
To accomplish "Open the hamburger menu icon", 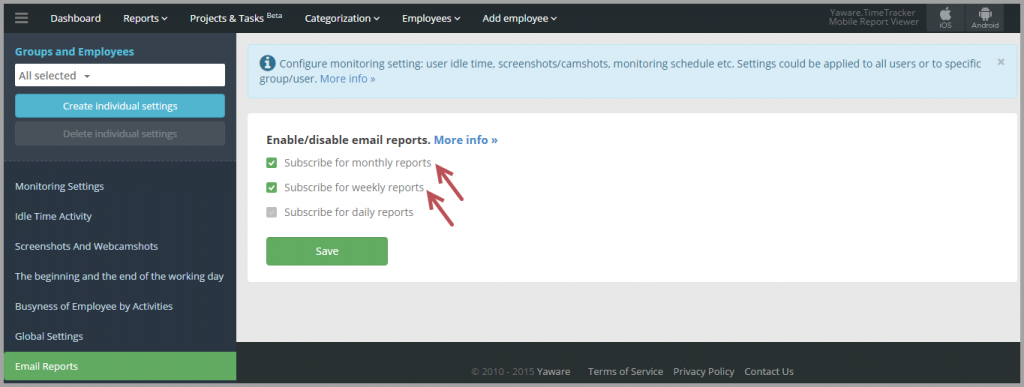I will tap(22, 18).
